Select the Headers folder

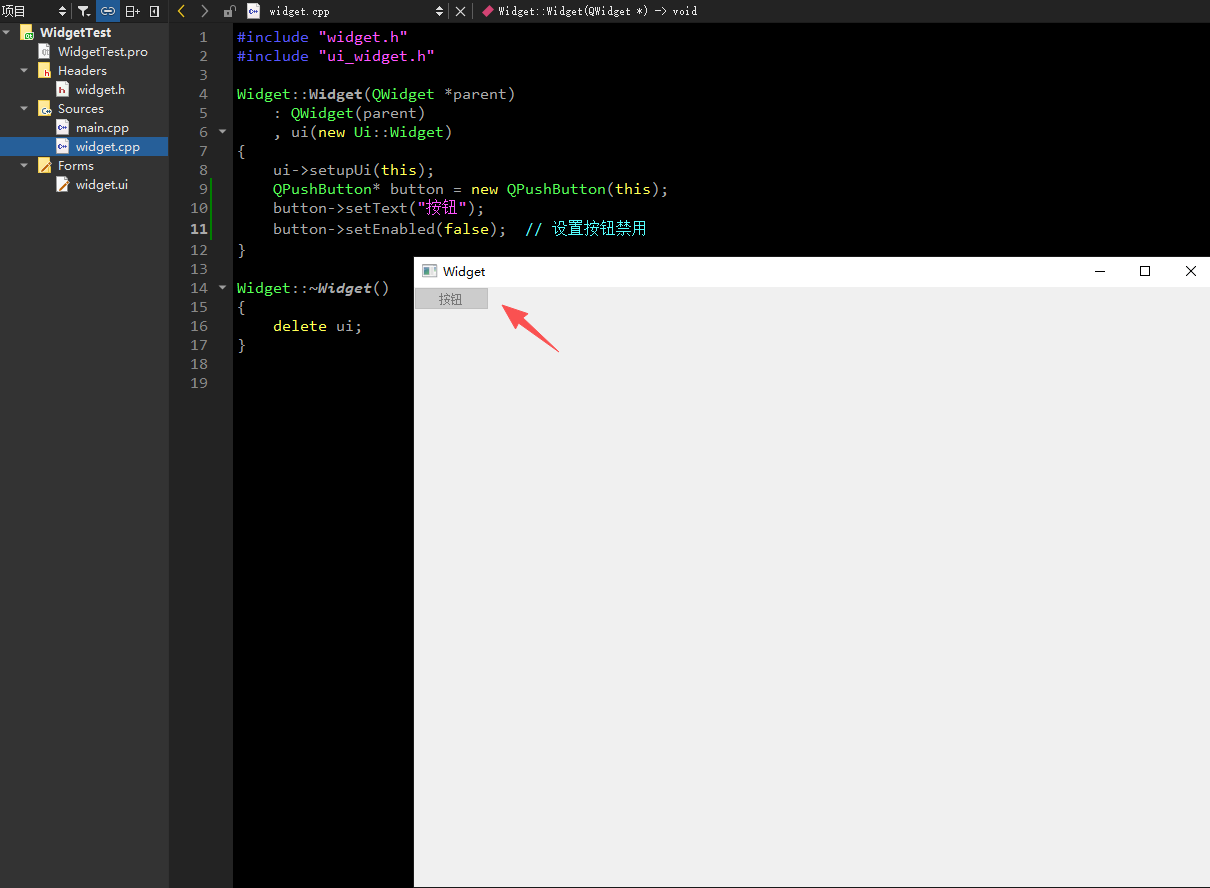[x=84, y=71]
